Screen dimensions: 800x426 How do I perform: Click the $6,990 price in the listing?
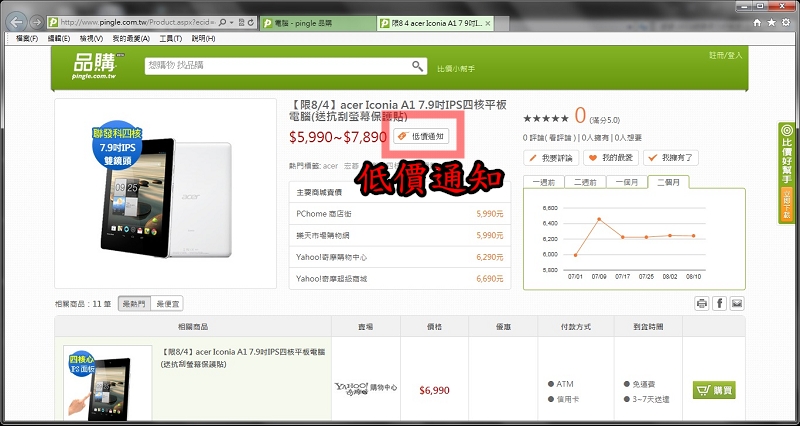(434, 390)
